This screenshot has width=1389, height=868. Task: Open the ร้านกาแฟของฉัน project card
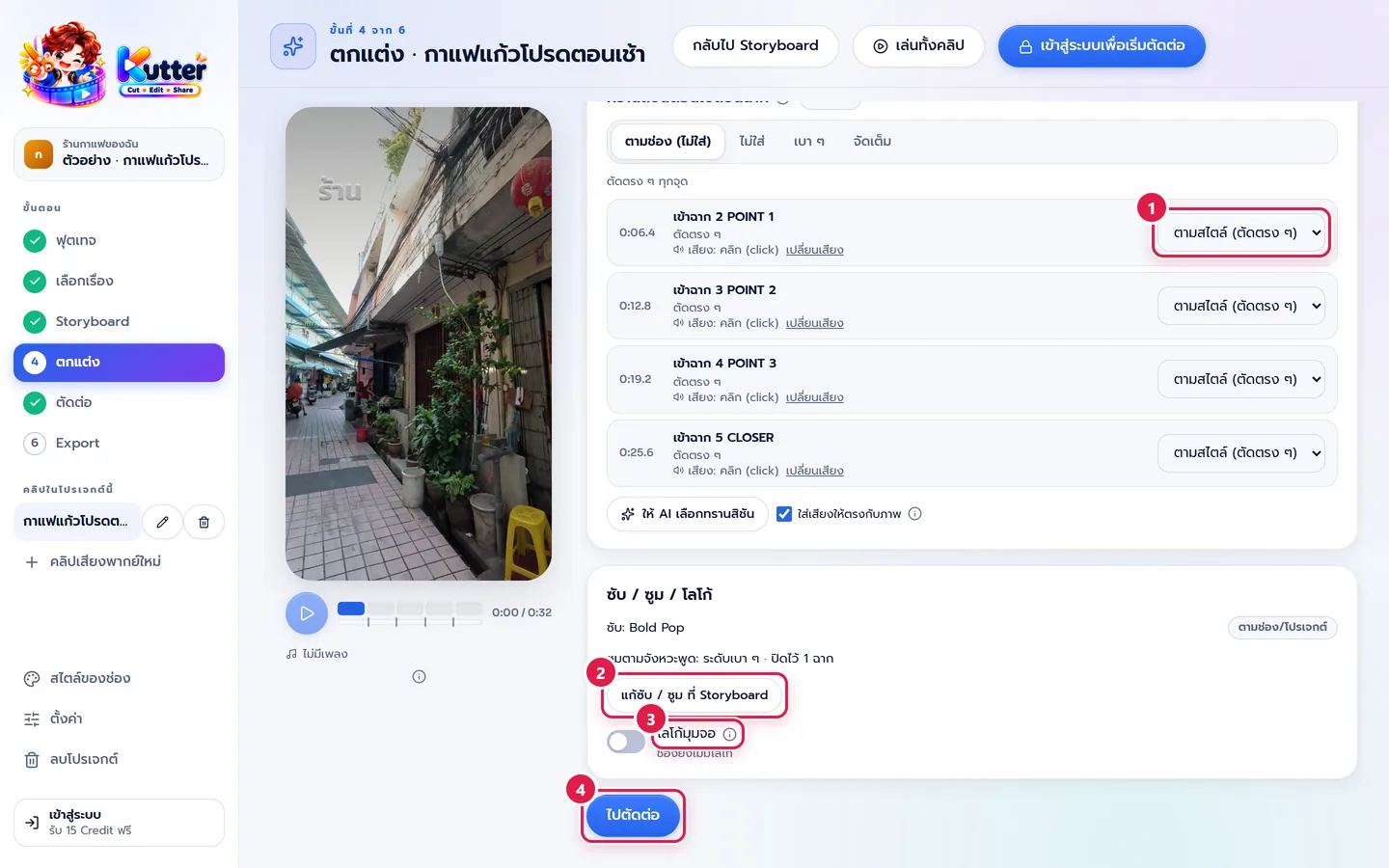pos(119,153)
